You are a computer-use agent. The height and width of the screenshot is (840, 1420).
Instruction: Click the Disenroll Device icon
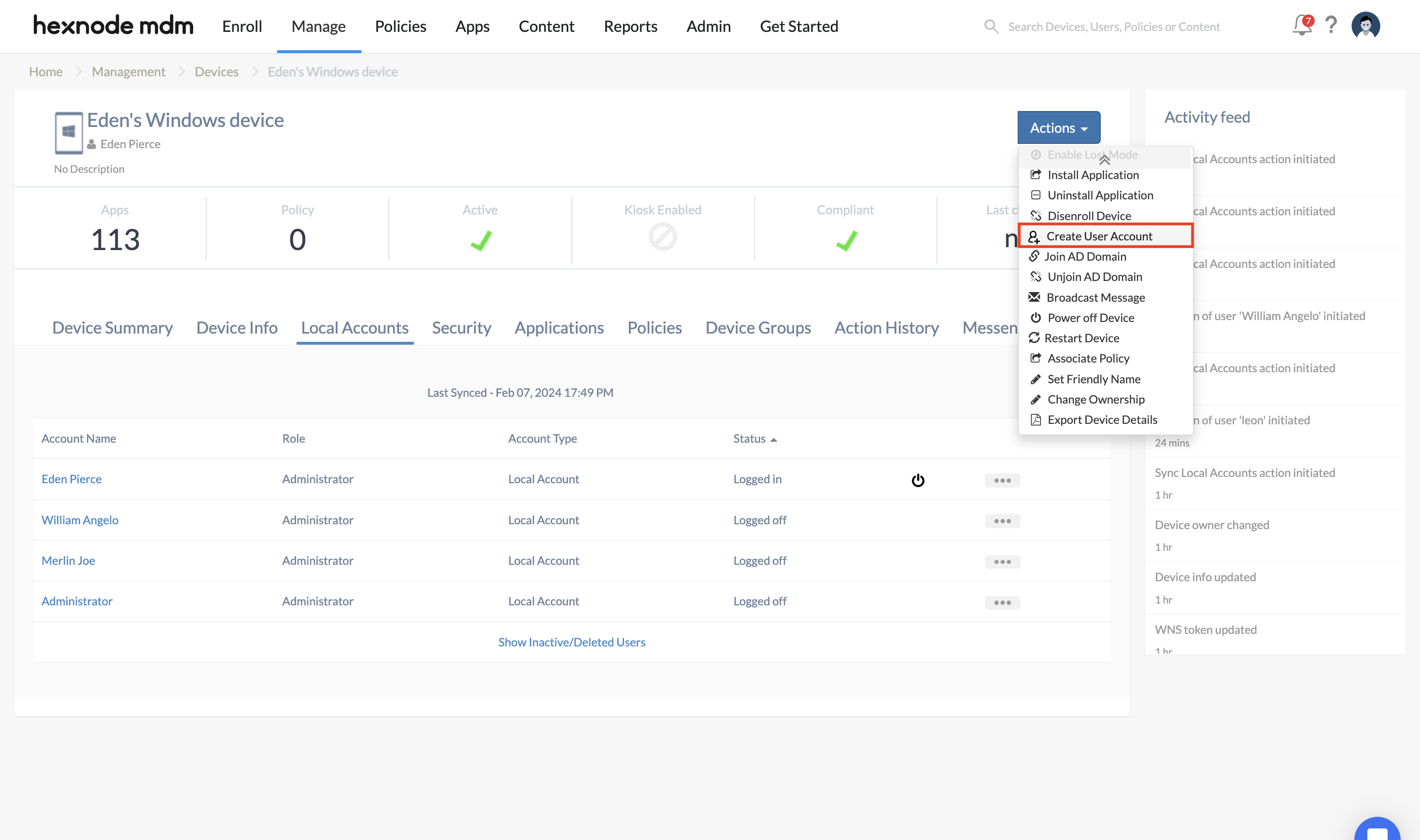point(1036,215)
